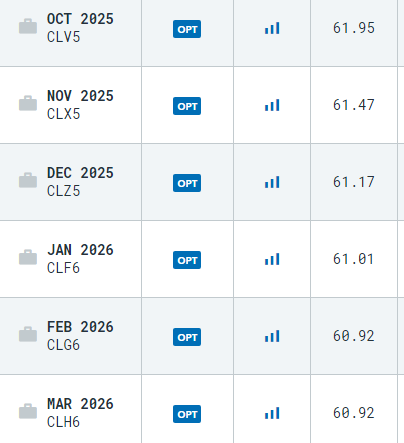Open OPT options for NOV 2025
This screenshot has width=404, height=443.
click(187, 106)
